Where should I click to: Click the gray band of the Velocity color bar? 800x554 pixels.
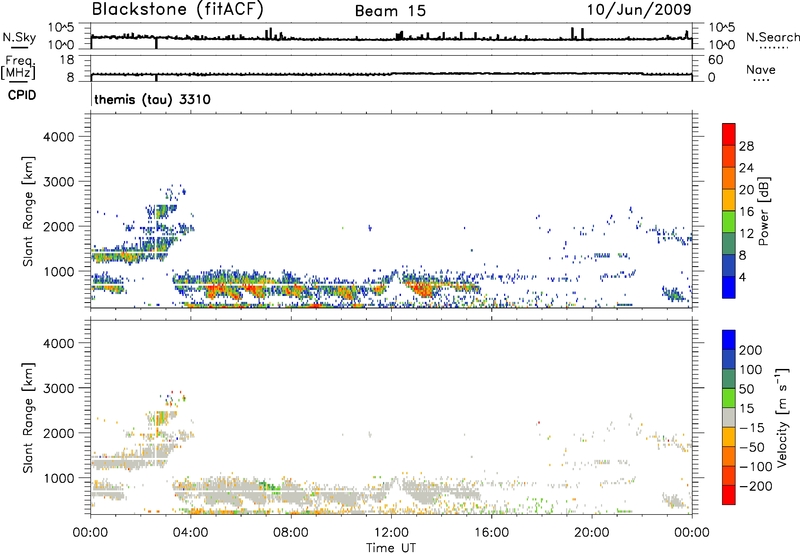pyautogui.click(x=729, y=417)
